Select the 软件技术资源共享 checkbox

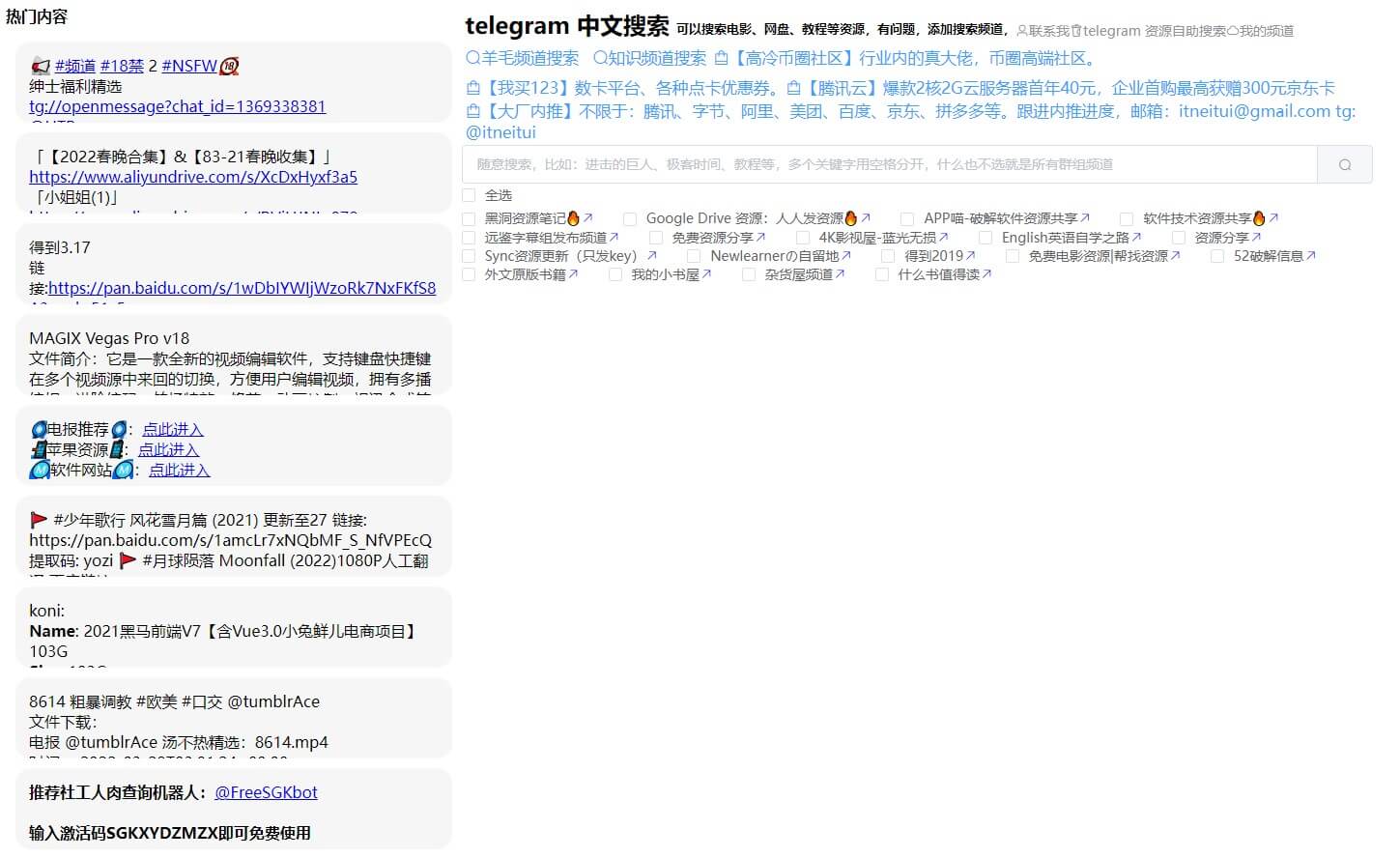click(1127, 218)
